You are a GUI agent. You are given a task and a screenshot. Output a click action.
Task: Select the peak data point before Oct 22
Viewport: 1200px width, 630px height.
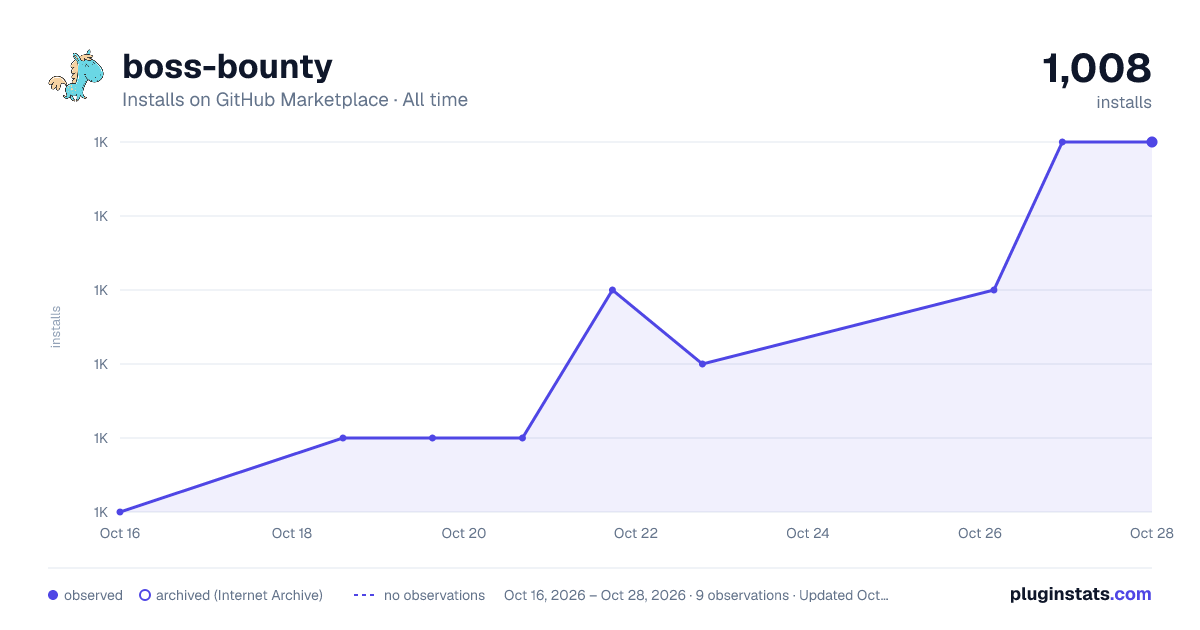click(612, 290)
